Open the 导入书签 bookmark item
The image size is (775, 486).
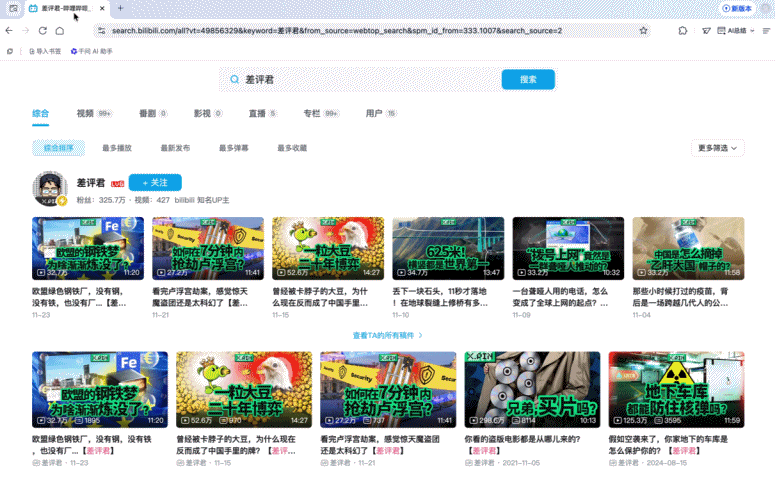tap(45, 51)
